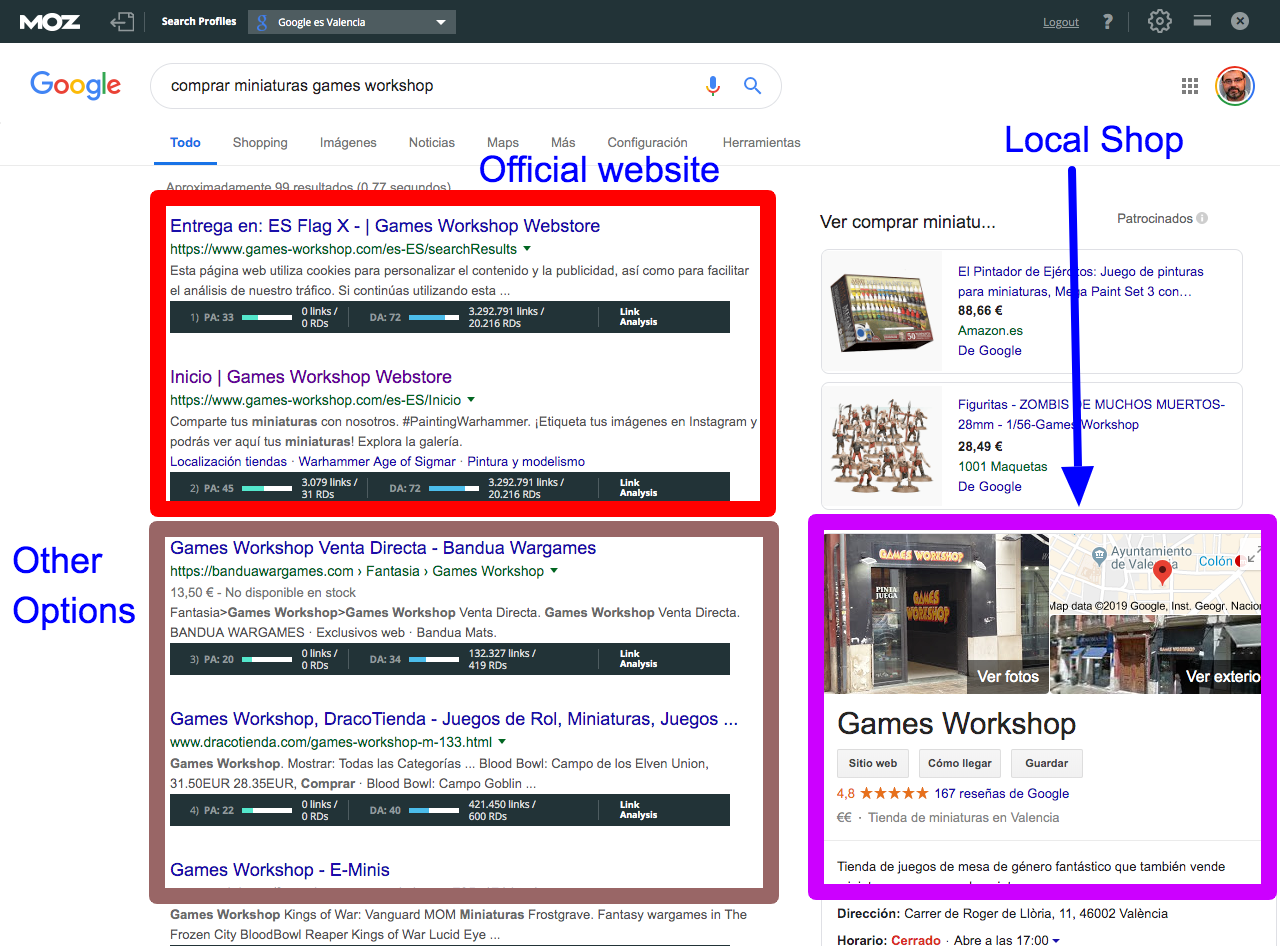Open the MozBar help question mark

(1108, 21)
